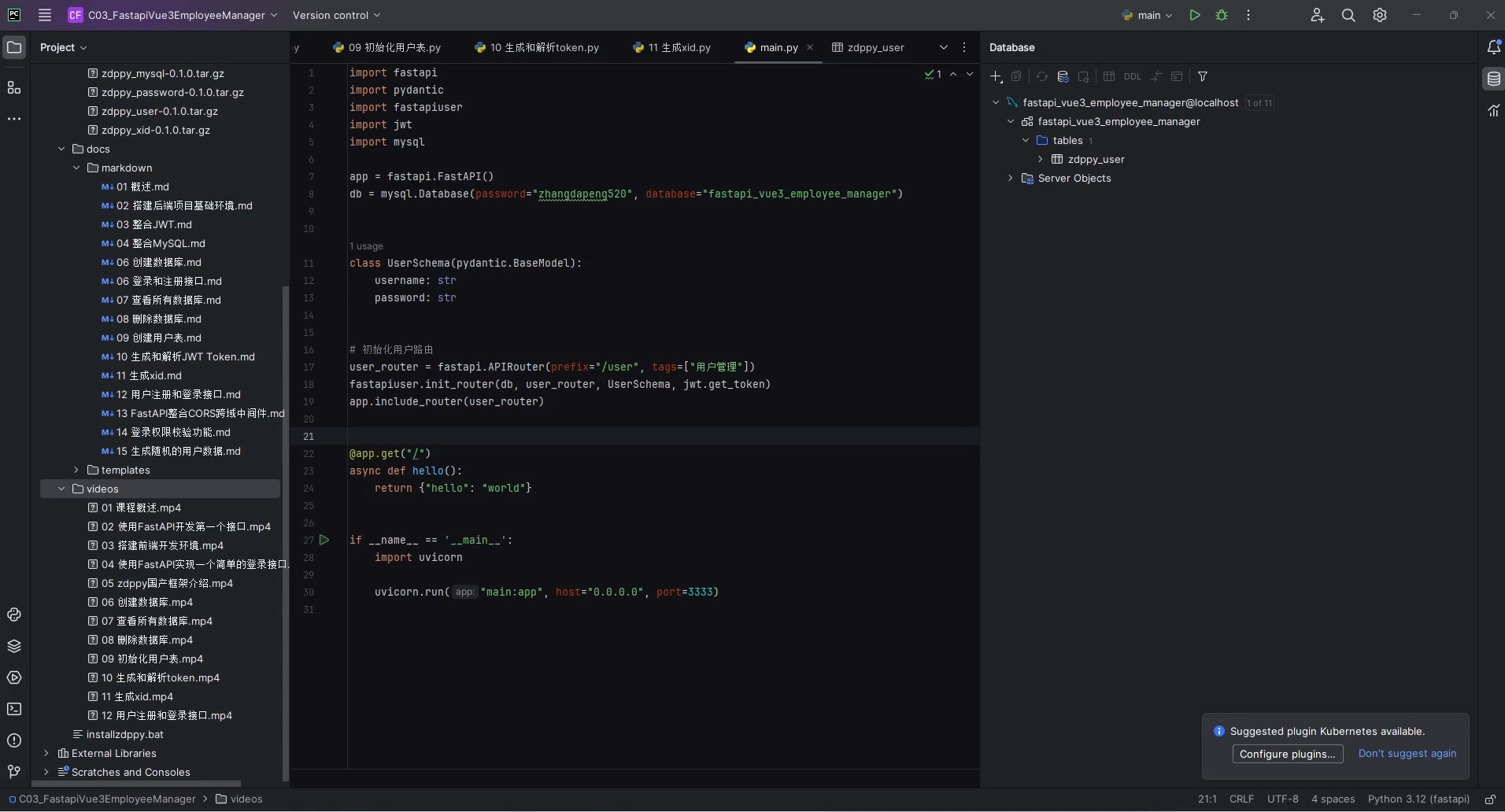Switch to the 11 生成xid.py tab
1505x812 pixels.
click(x=679, y=47)
